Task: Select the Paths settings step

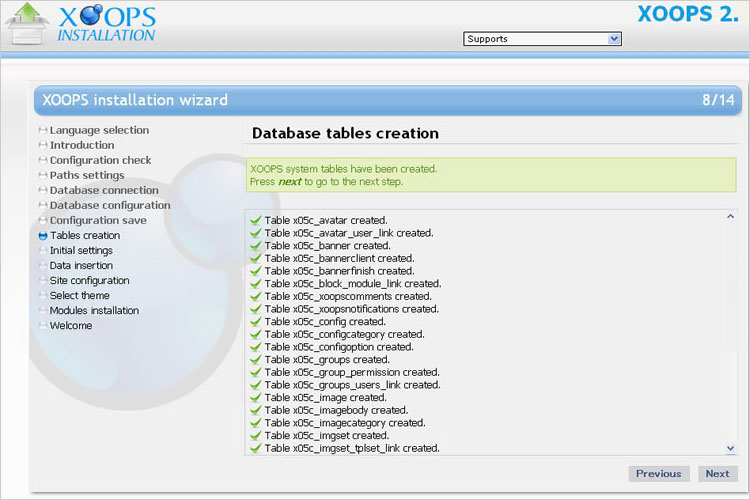Action: 87,175
